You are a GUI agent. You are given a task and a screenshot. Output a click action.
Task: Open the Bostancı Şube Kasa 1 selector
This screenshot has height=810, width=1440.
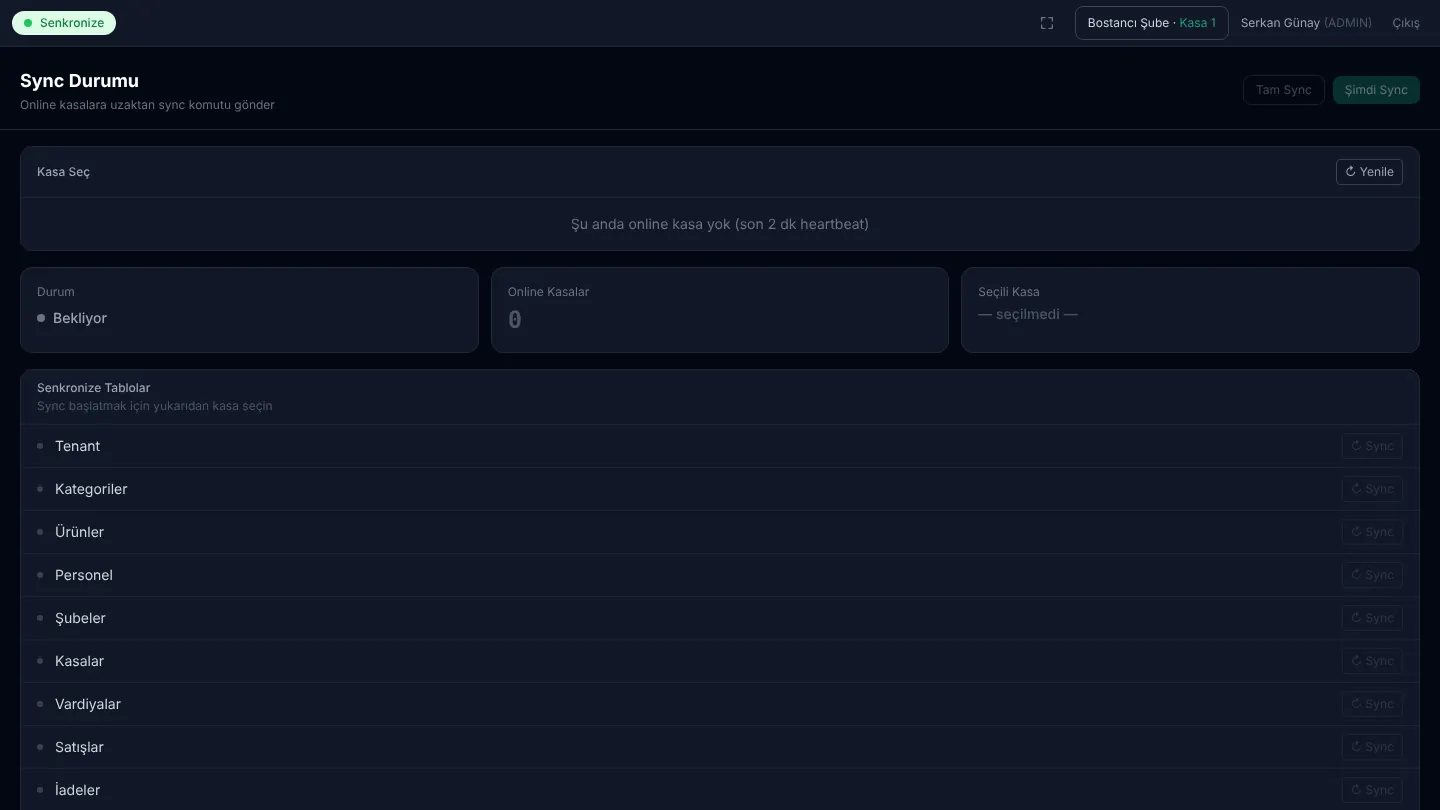point(1152,23)
